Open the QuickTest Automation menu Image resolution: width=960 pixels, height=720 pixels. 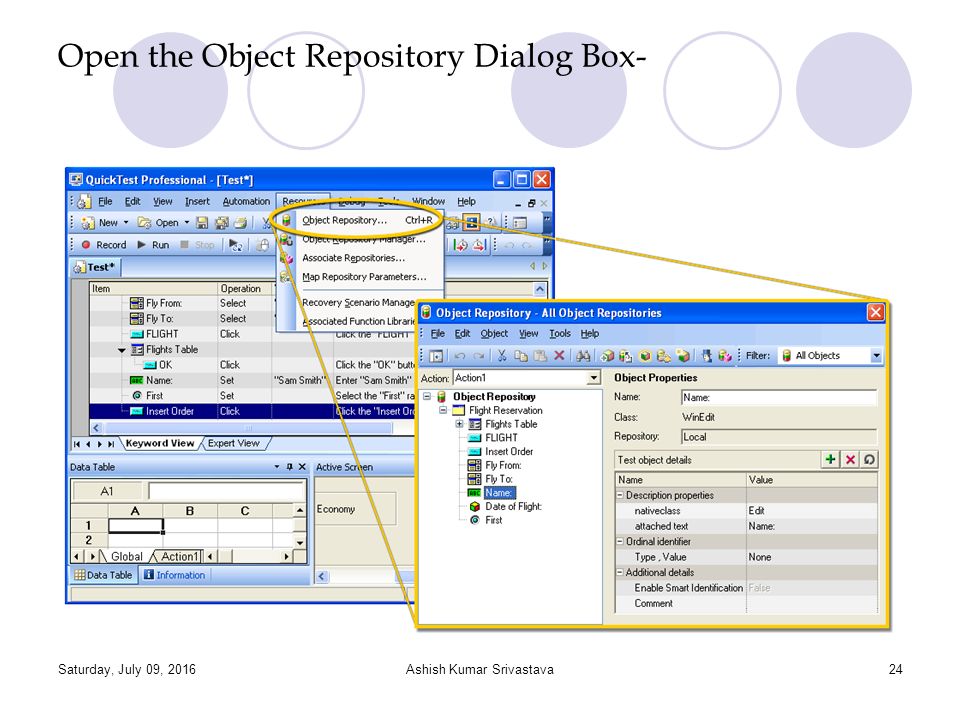pyautogui.click(x=246, y=201)
